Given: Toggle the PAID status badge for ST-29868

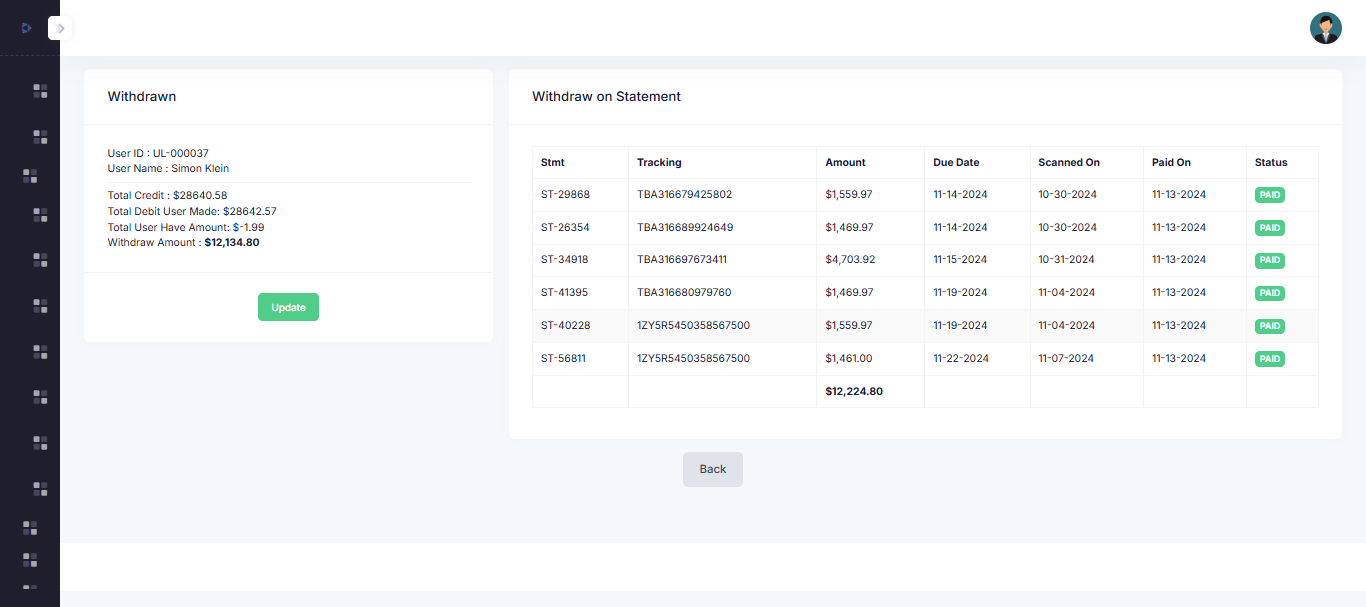Looking at the screenshot, I should point(1269,194).
